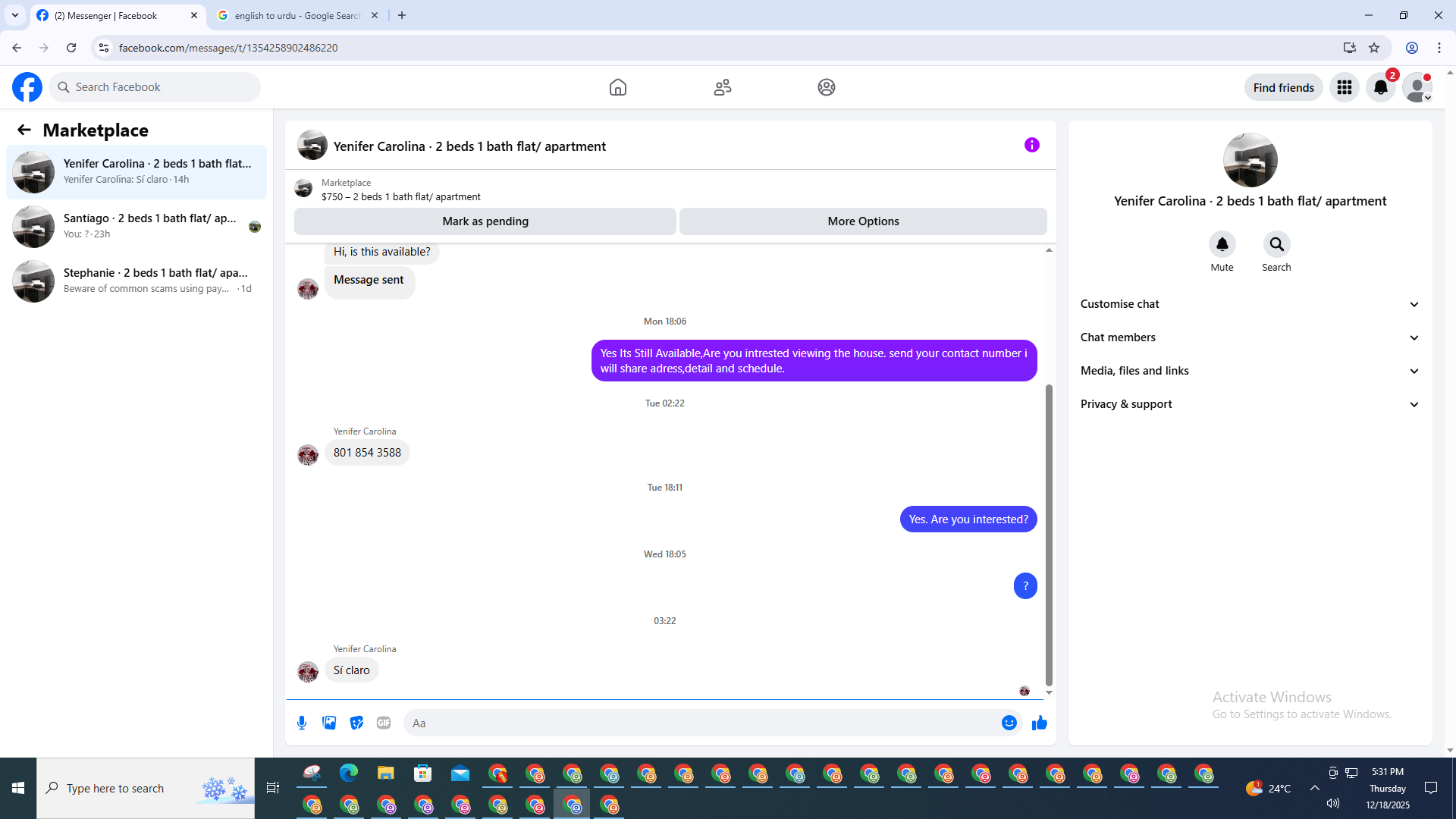Bookmark this page with star icon
Image resolution: width=1456 pixels, height=819 pixels.
pos(1374,48)
